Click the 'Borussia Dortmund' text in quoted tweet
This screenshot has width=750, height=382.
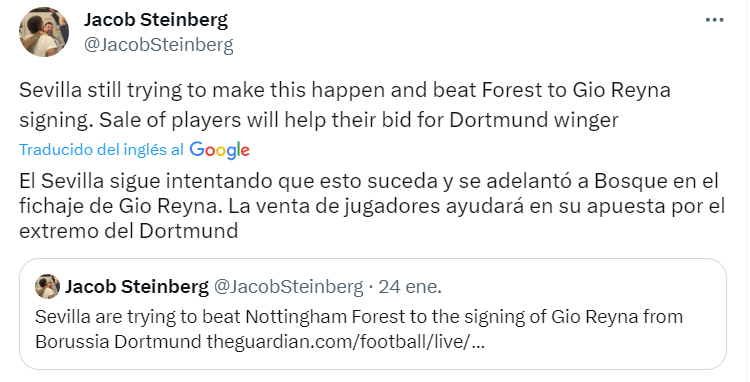point(118,342)
